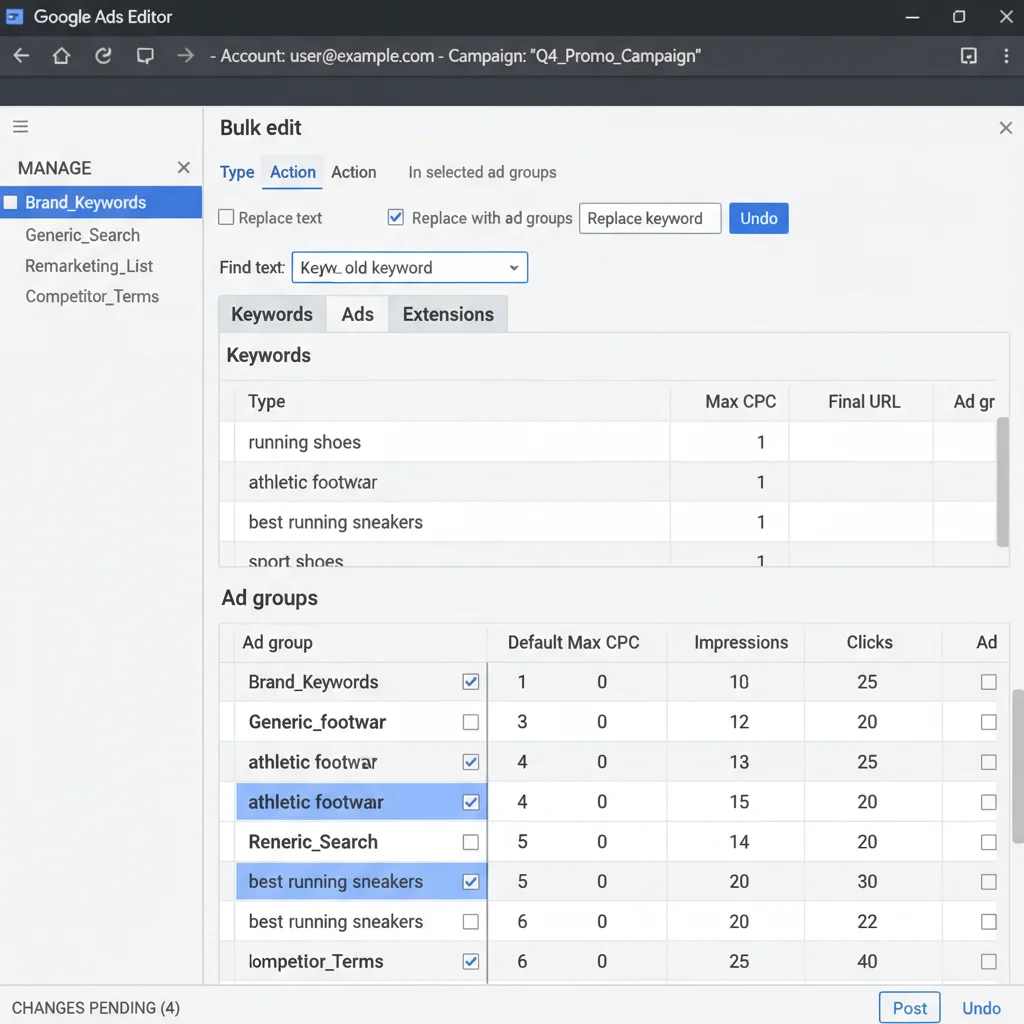Tick the Ad column checkbox for lompetior_Terms row
This screenshot has height=1024, width=1024.
[x=989, y=961]
